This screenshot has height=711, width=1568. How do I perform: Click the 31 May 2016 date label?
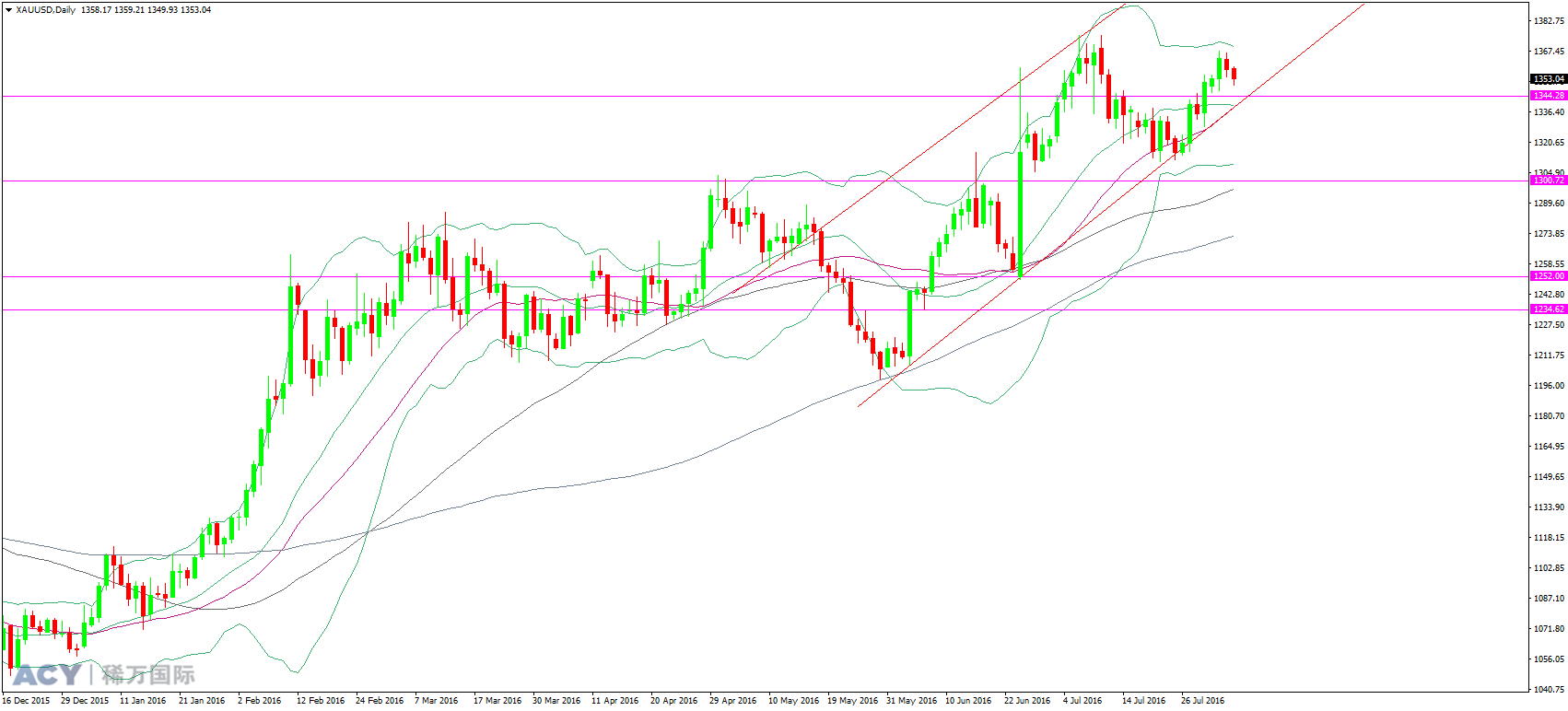912,701
